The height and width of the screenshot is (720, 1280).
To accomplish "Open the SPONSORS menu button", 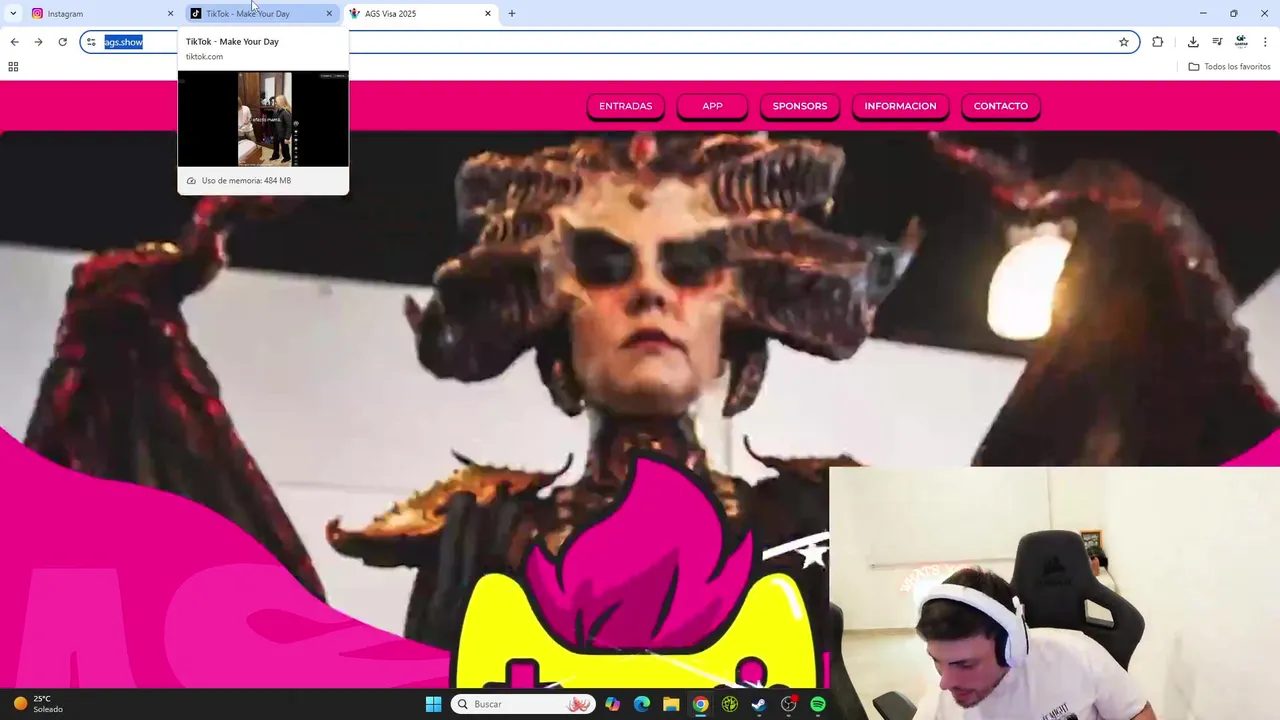I will pyautogui.click(x=800, y=106).
